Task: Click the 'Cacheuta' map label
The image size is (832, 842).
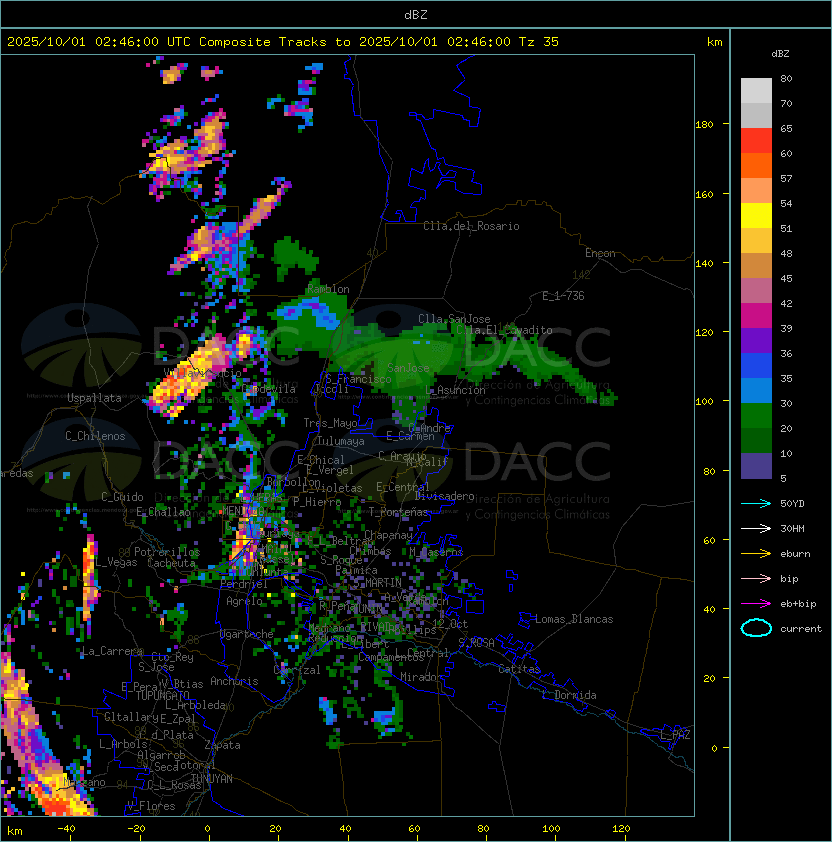Action: point(171,563)
